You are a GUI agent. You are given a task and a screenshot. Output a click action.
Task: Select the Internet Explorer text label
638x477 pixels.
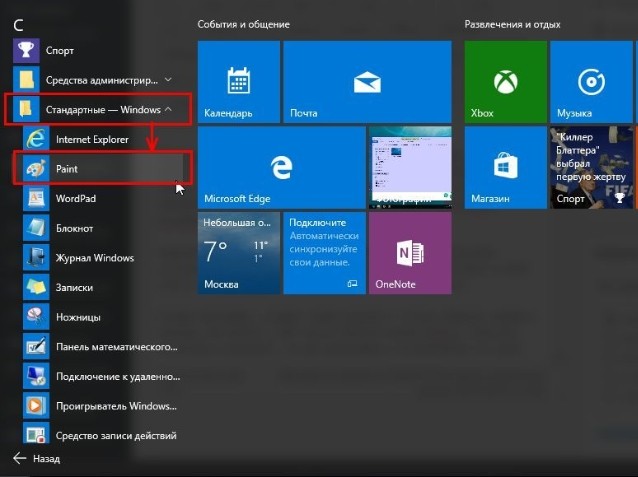point(92,140)
